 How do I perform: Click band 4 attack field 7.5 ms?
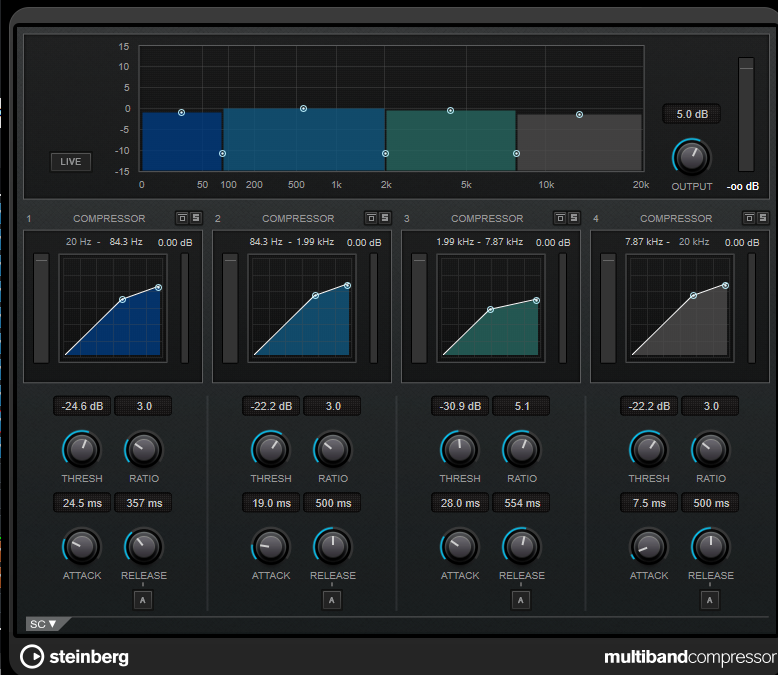pyautogui.click(x=649, y=503)
